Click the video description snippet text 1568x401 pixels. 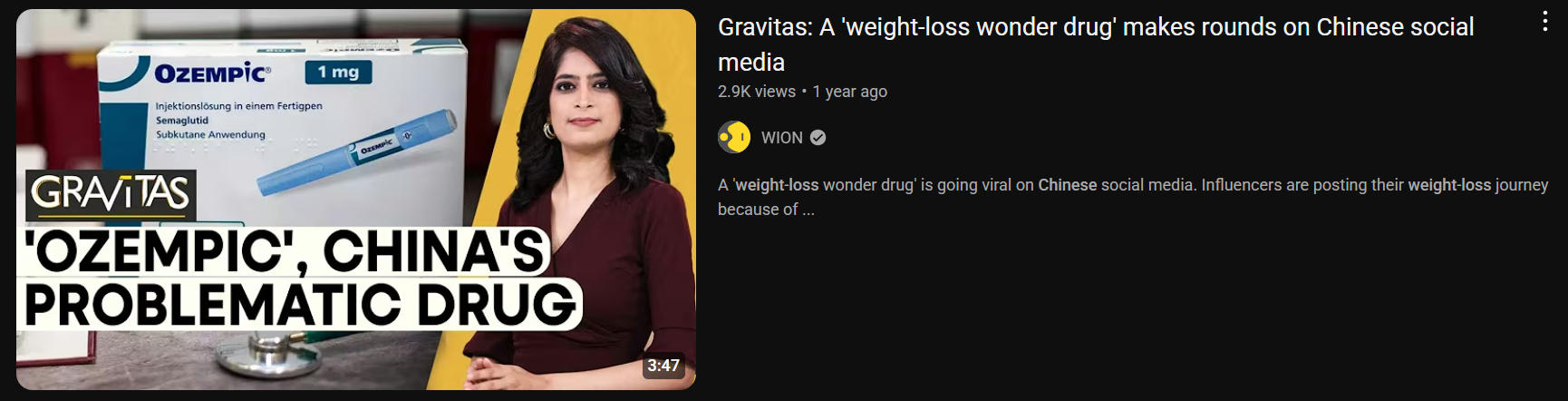click(x=1133, y=197)
